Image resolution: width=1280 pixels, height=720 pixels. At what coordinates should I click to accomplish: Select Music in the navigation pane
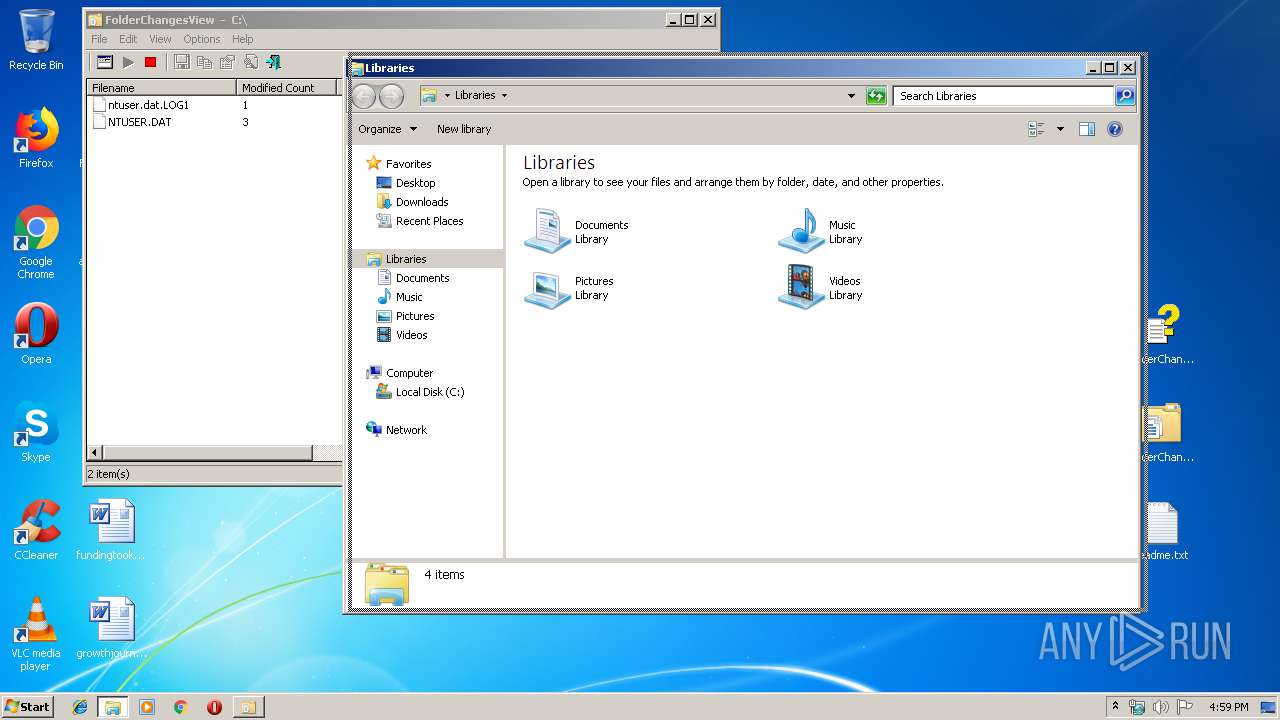400,297
